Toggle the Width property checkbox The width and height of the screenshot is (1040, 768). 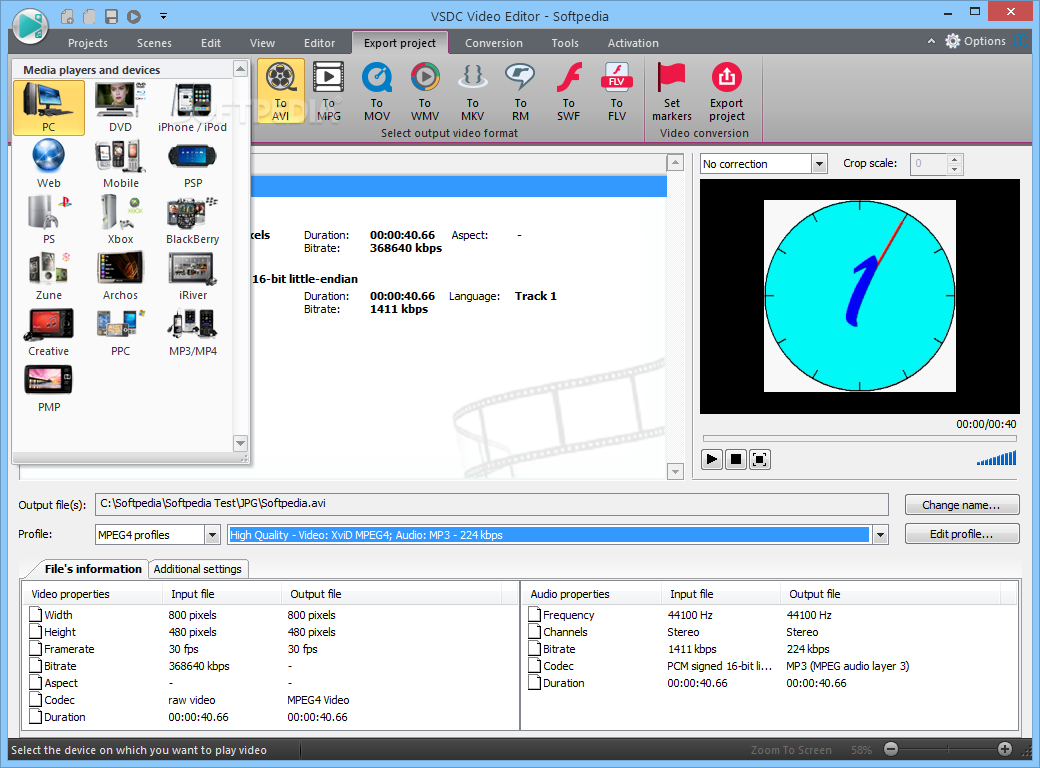[35, 615]
